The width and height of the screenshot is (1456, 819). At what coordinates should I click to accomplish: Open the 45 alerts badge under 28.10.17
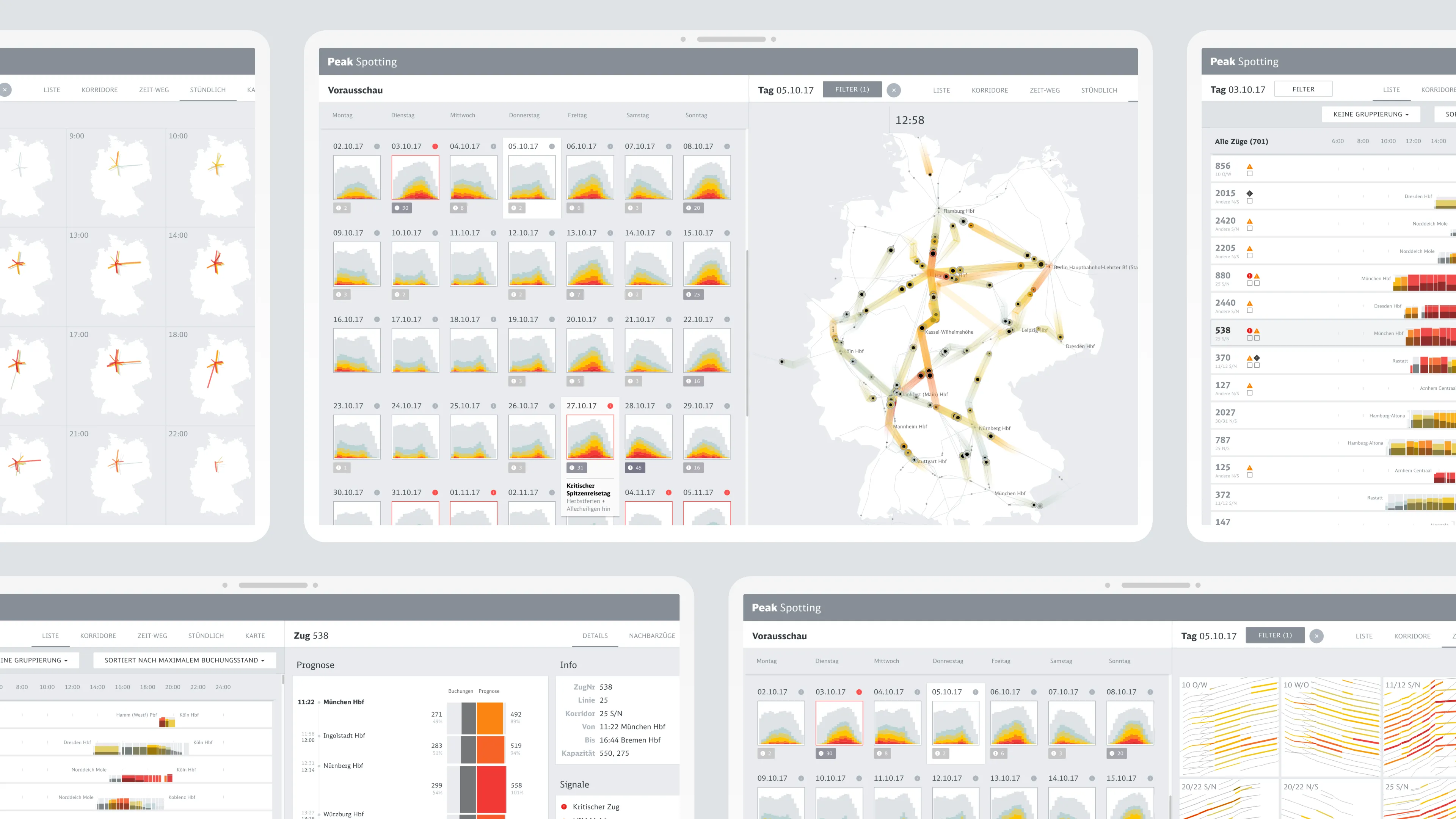coord(635,468)
